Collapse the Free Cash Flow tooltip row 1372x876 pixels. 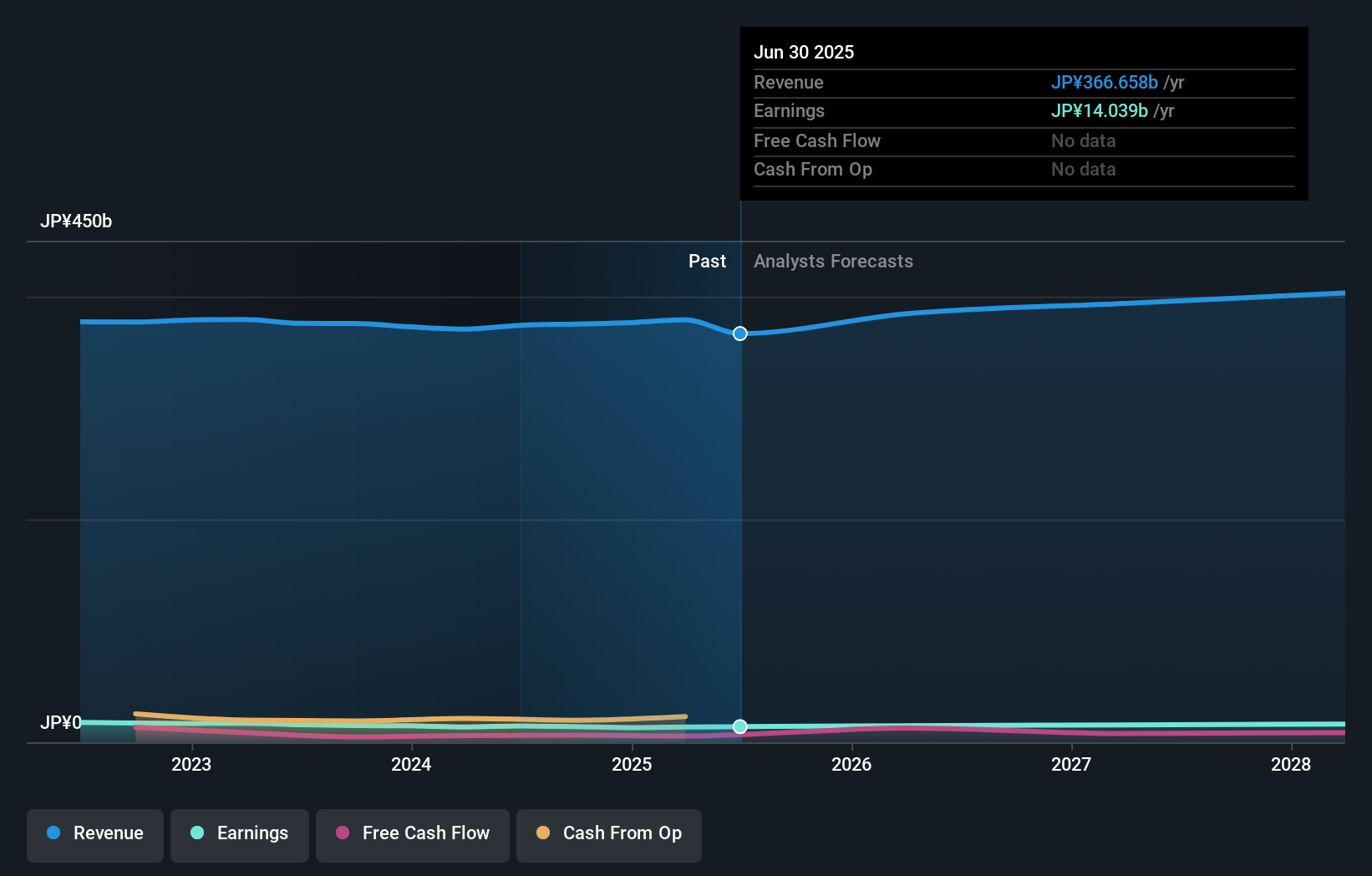click(817, 141)
